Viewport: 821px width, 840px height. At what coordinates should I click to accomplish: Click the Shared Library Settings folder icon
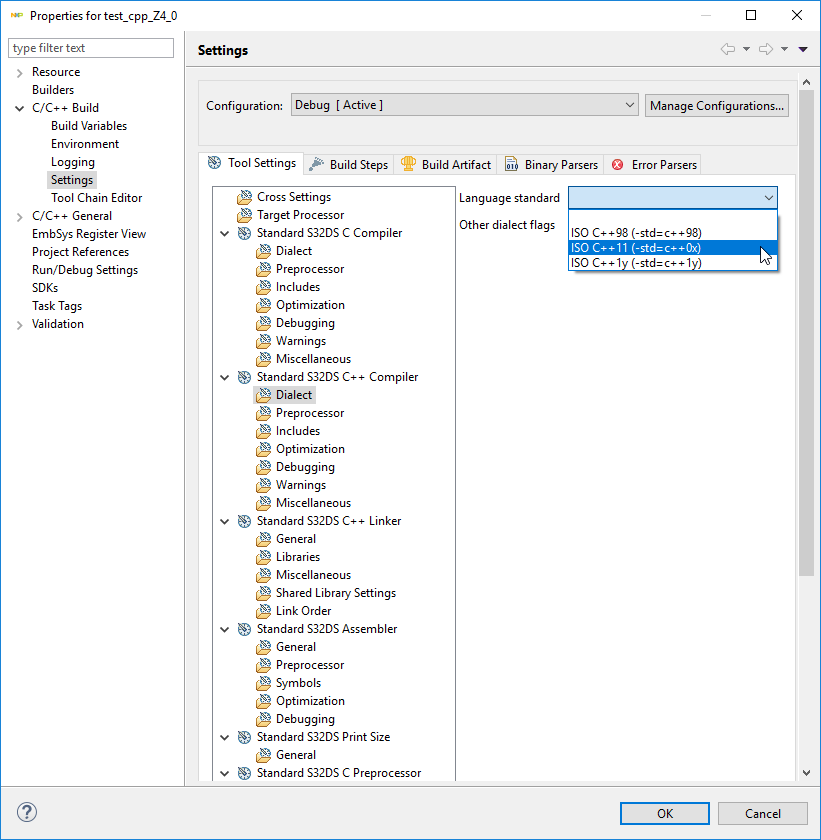pyautogui.click(x=263, y=593)
